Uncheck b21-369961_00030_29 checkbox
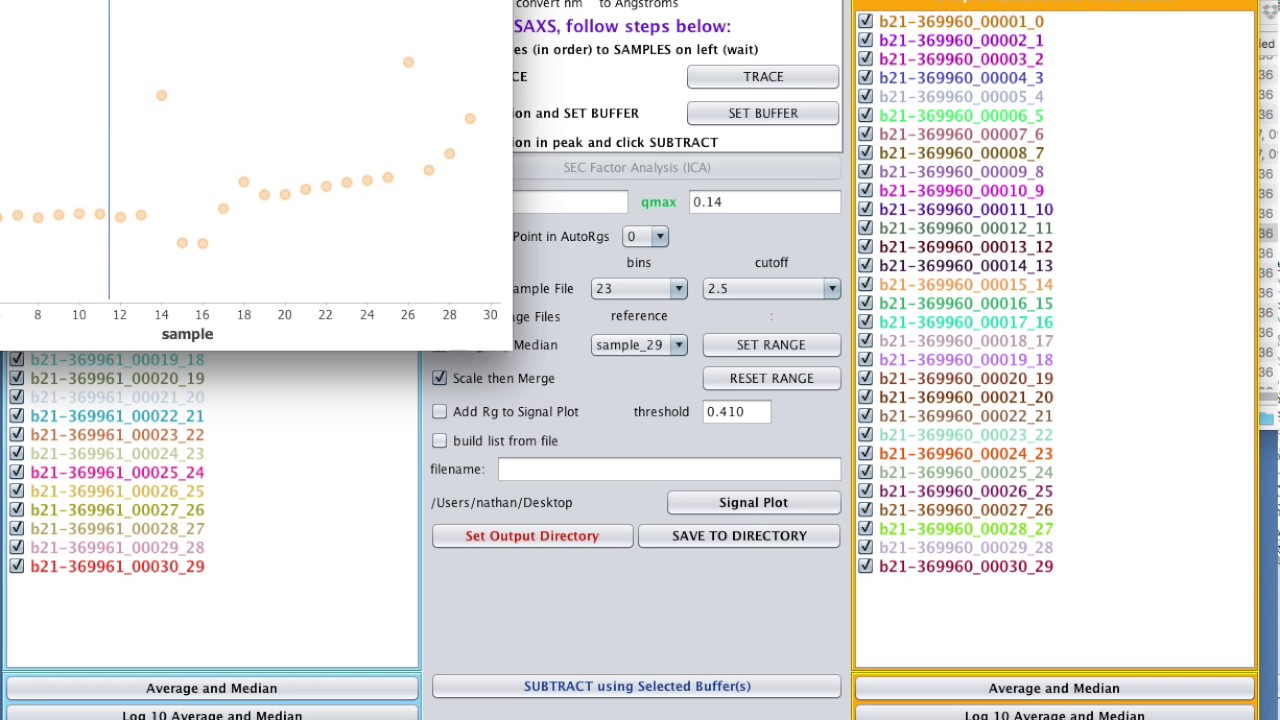Image resolution: width=1280 pixels, height=720 pixels. coord(16,566)
